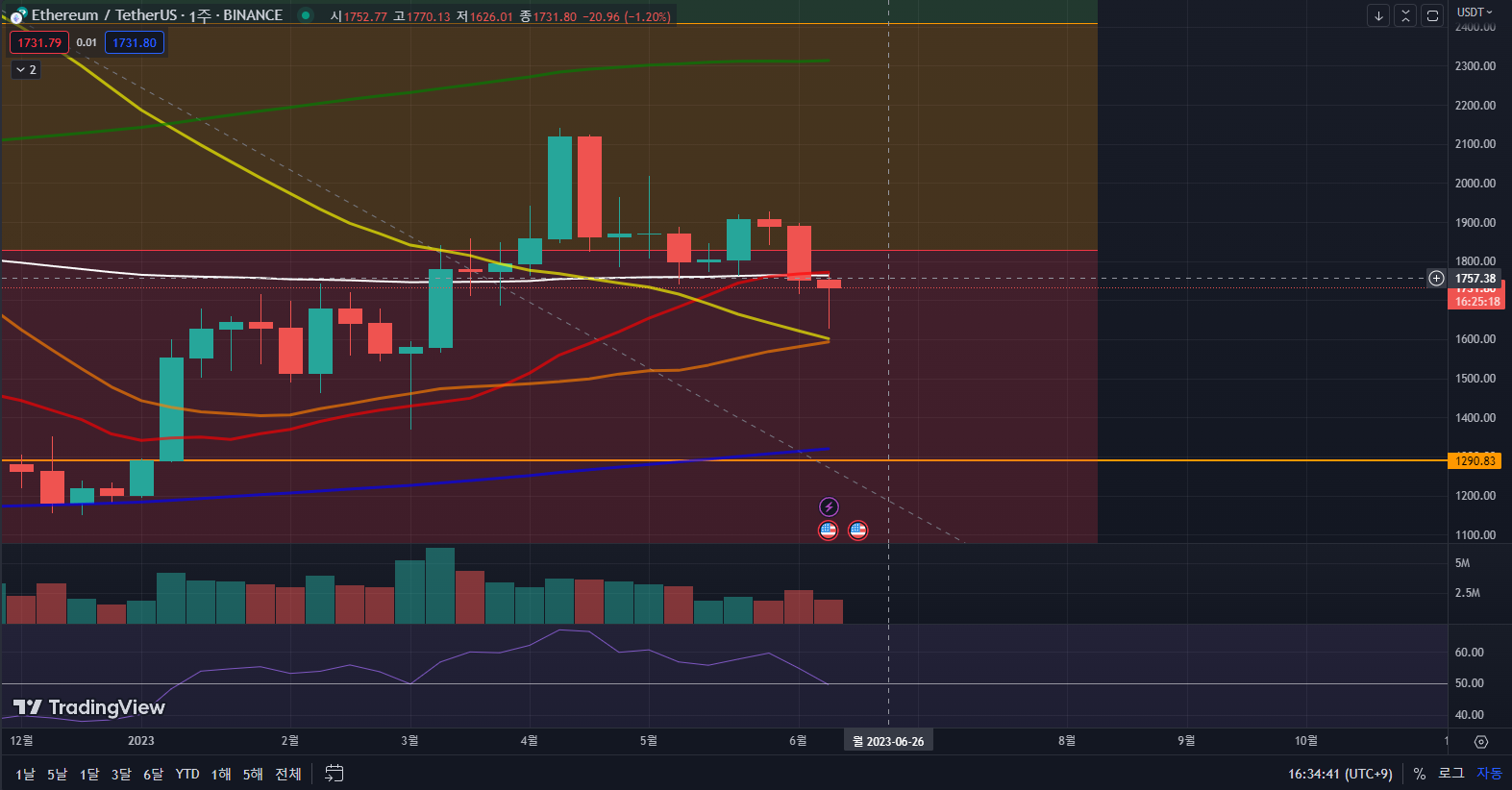Open timezone menu showing UTC+9
Image resolution: width=1512 pixels, height=790 pixels.
[1340, 774]
